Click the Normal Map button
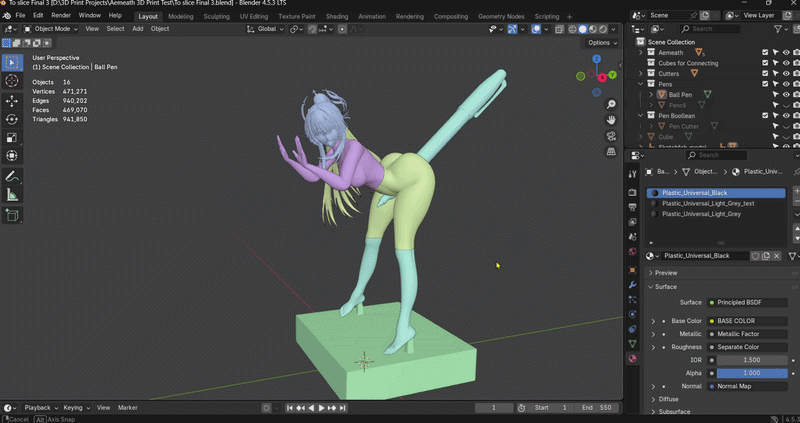The width and height of the screenshot is (800, 423). (747, 386)
